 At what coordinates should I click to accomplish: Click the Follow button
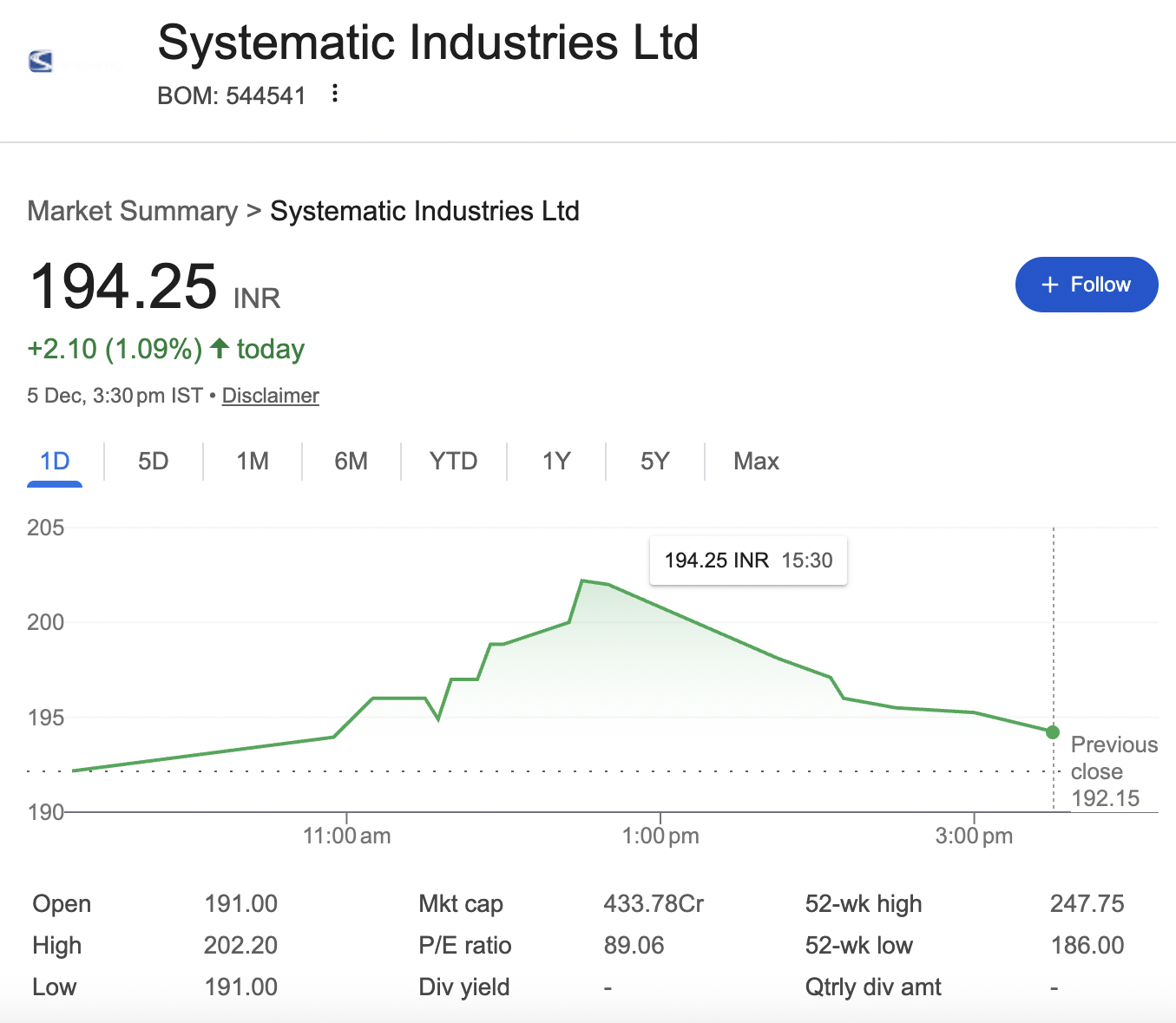(1086, 285)
